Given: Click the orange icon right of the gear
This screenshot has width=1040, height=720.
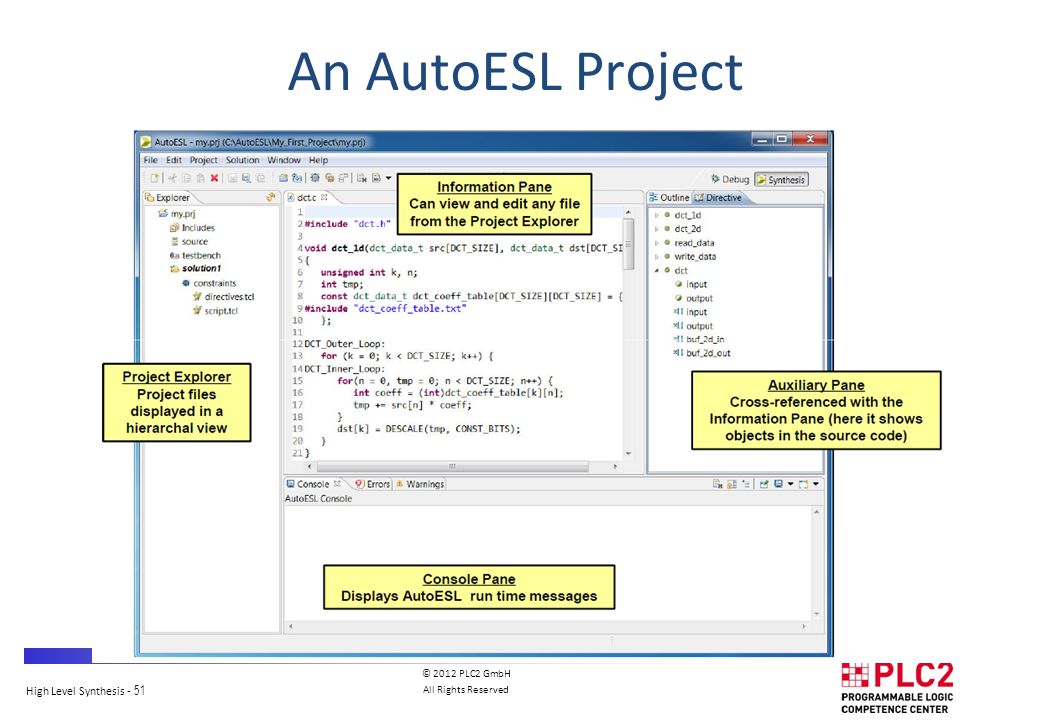Looking at the screenshot, I should point(330,178).
